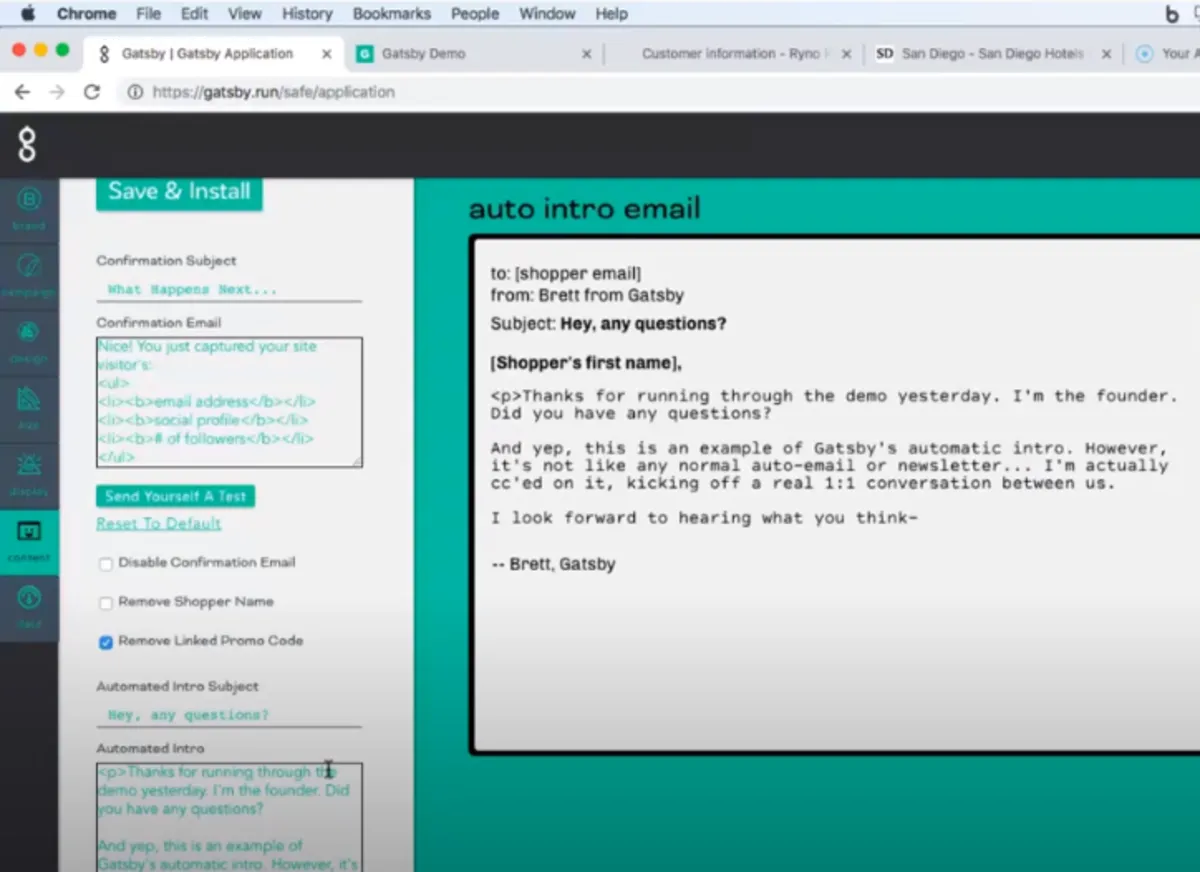Uncheck the Remove Linked Promo Code checkbox
The image size is (1200, 872).
pyautogui.click(x=106, y=642)
